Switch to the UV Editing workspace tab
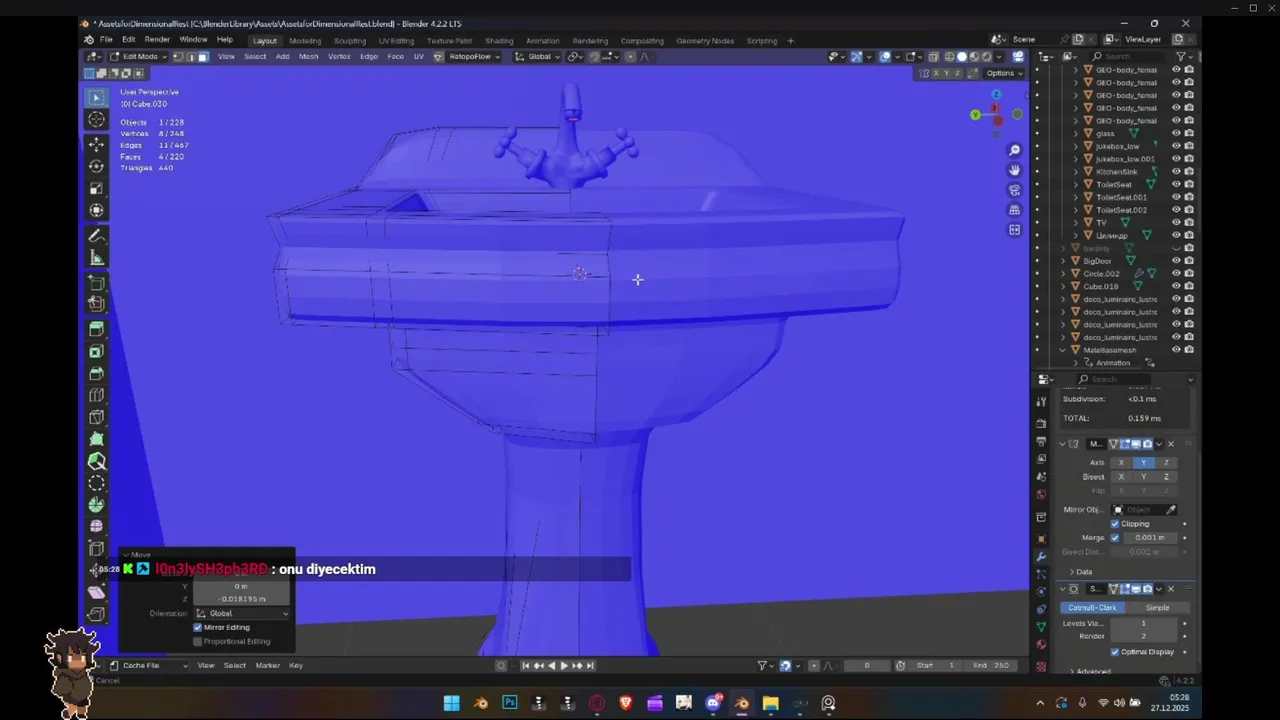Image resolution: width=1280 pixels, height=720 pixels. [396, 41]
